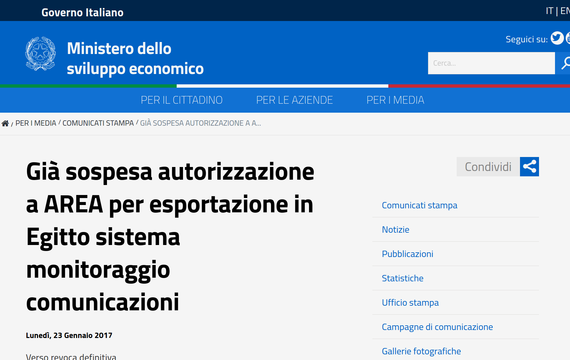Click the Seguici su label

point(526,39)
